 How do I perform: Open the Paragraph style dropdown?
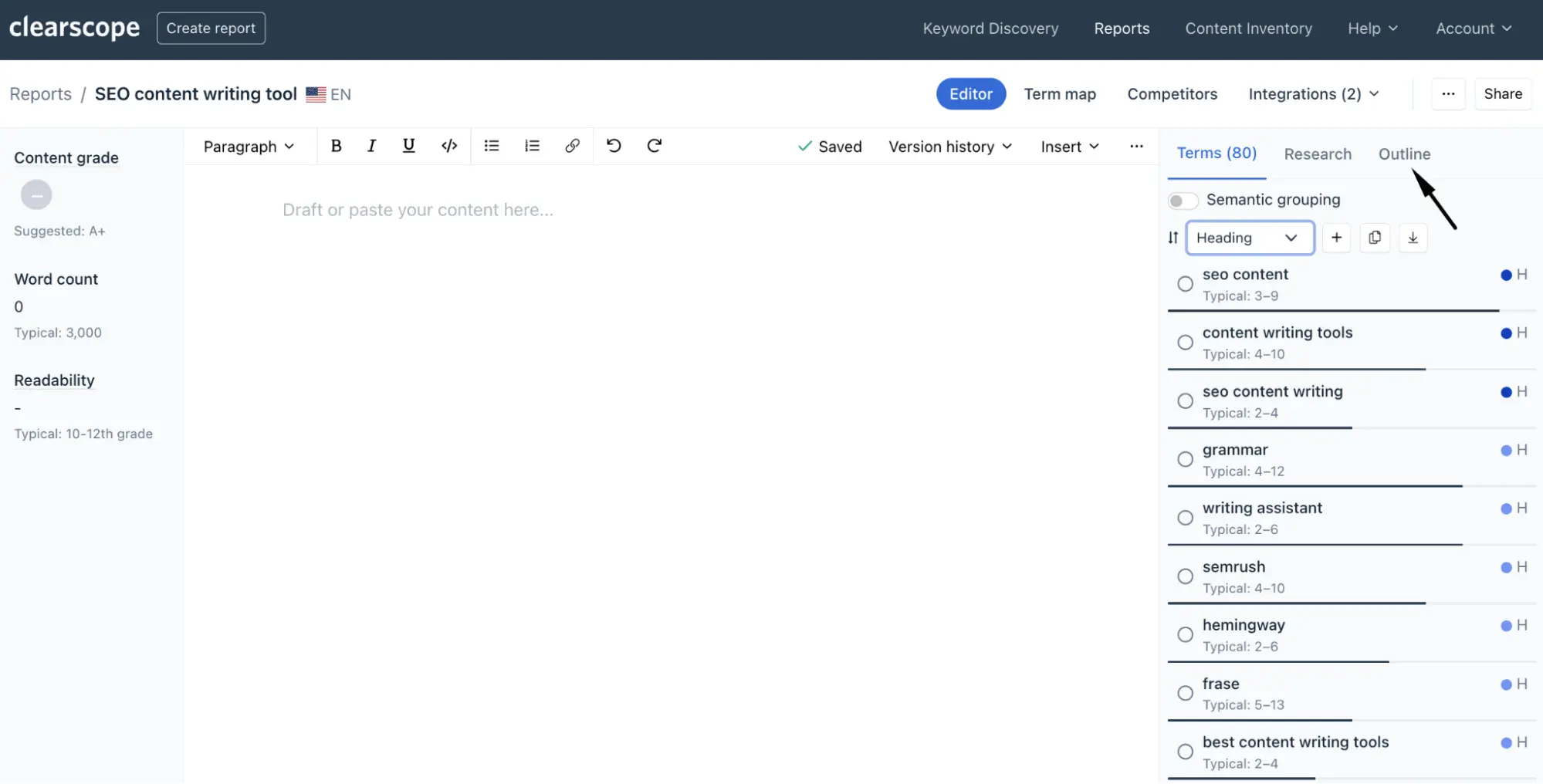249,147
